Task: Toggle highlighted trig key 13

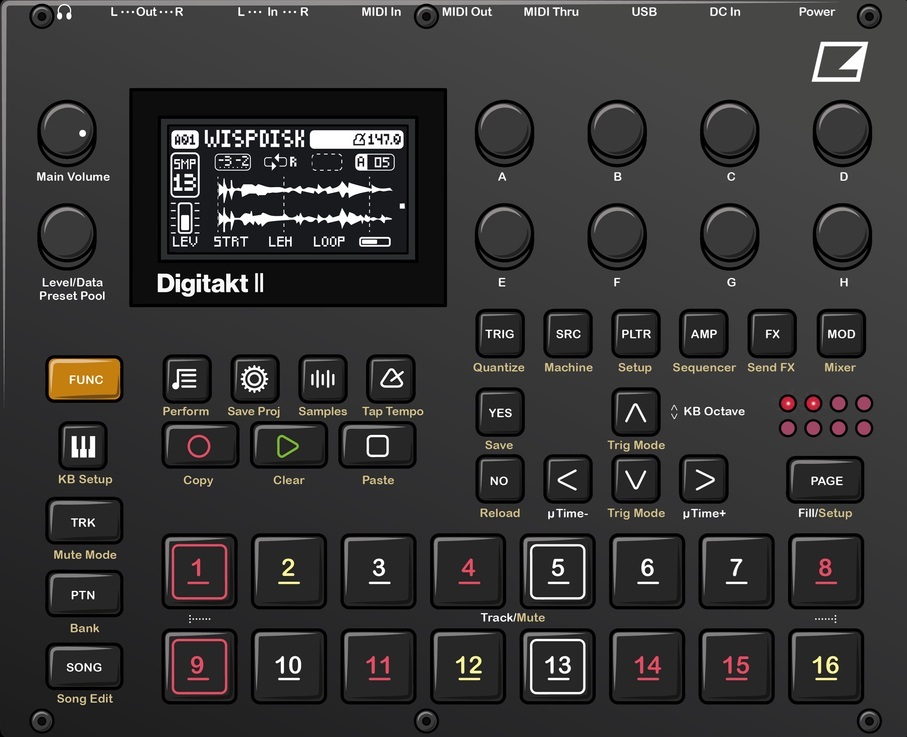Action: [x=558, y=666]
